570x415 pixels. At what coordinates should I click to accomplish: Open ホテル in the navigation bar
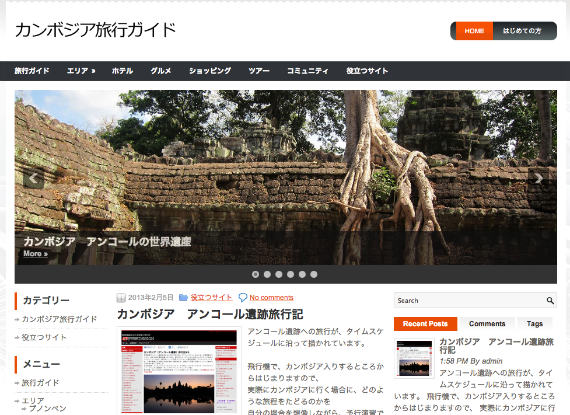click(x=122, y=71)
